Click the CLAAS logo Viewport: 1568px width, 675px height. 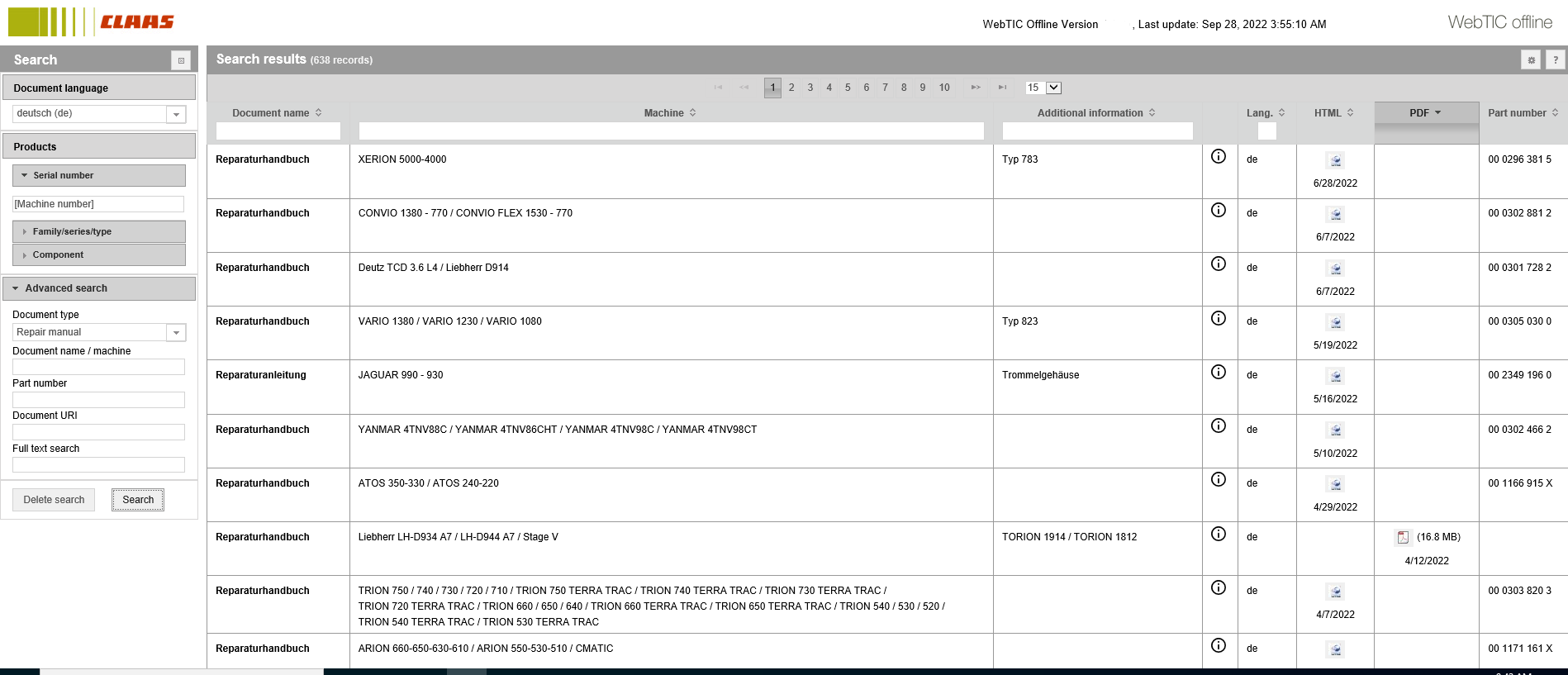[92, 21]
